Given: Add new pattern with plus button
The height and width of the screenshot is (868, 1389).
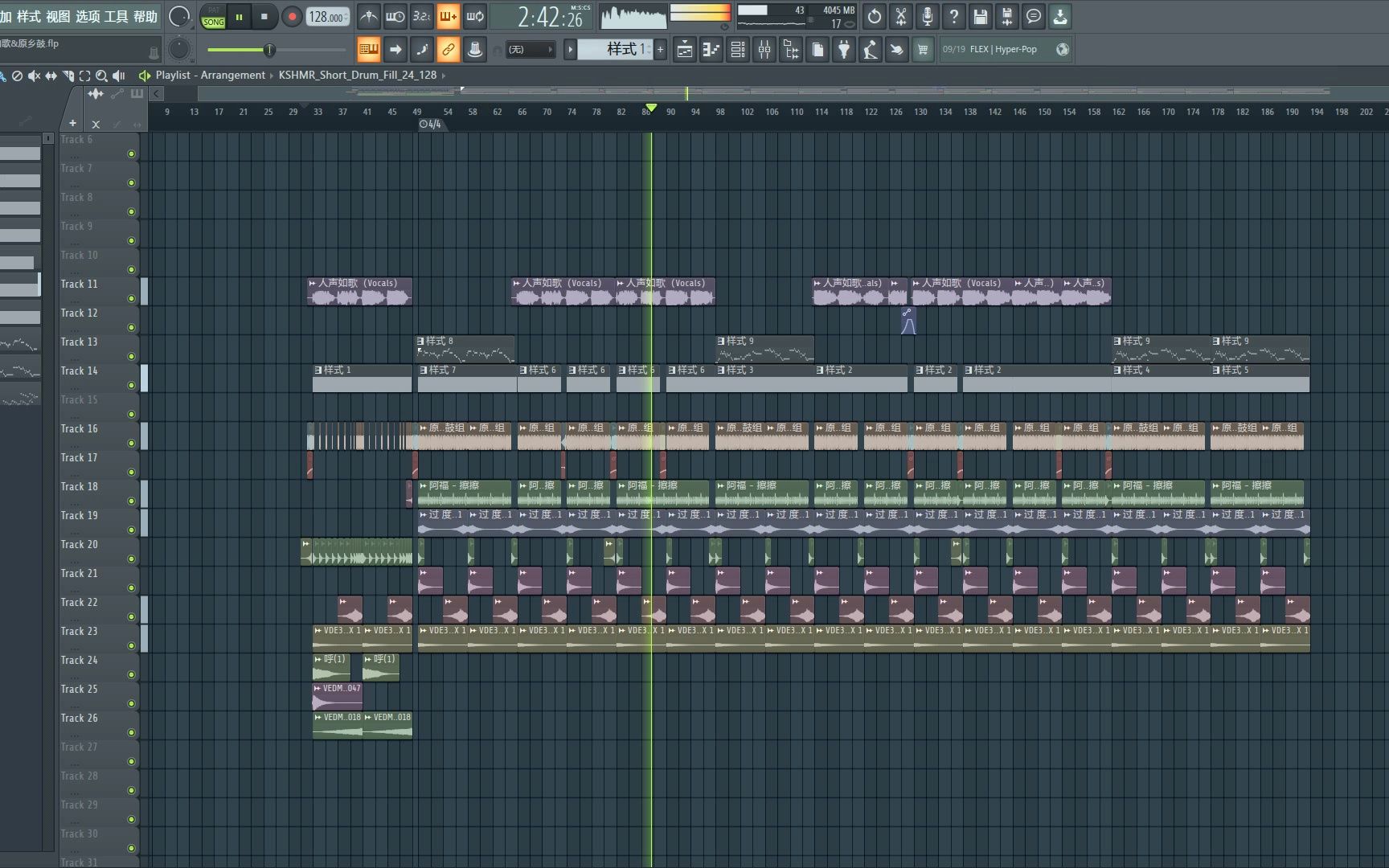Looking at the screenshot, I should [x=661, y=50].
